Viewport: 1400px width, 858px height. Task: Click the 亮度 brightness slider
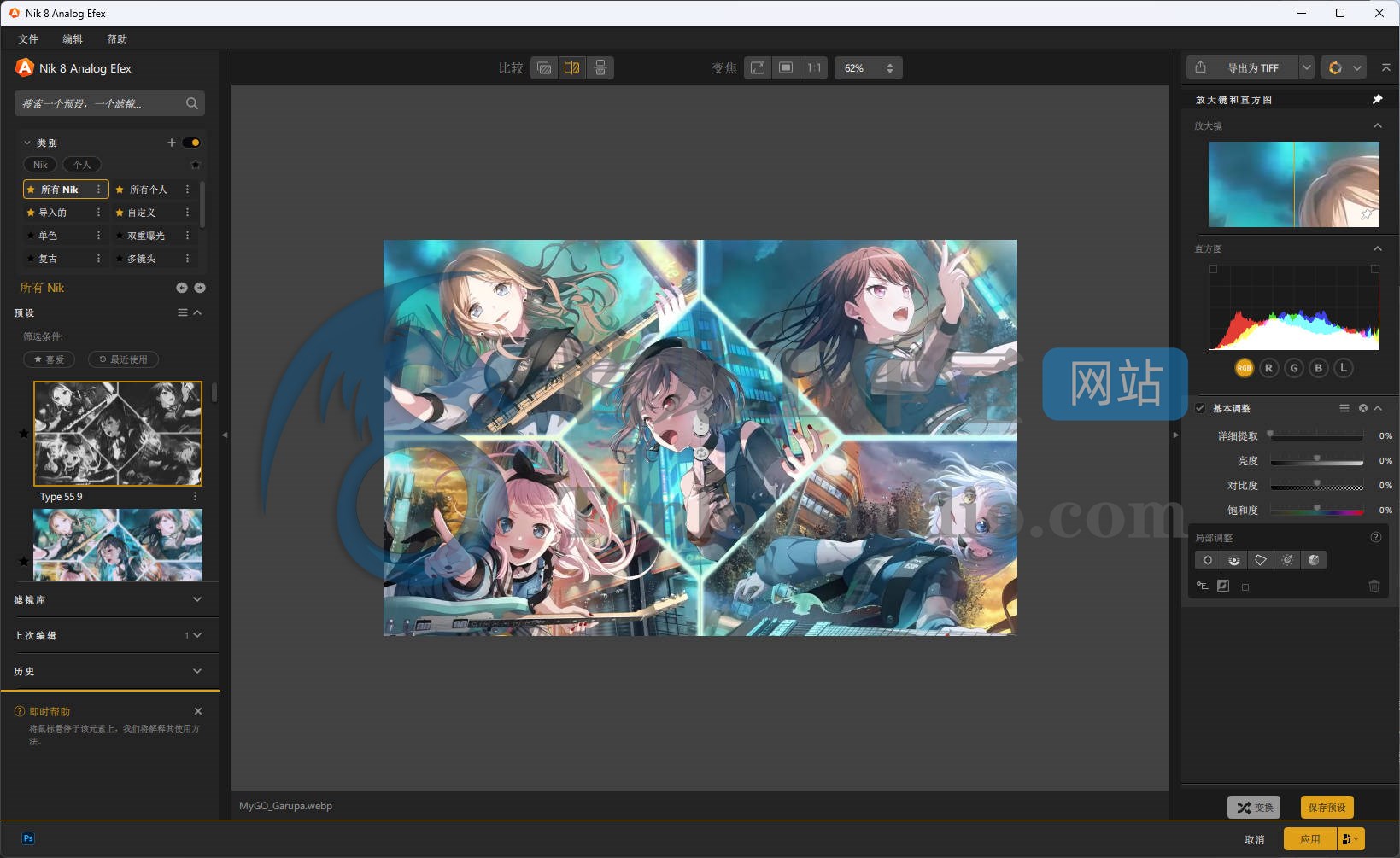[1317, 461]
